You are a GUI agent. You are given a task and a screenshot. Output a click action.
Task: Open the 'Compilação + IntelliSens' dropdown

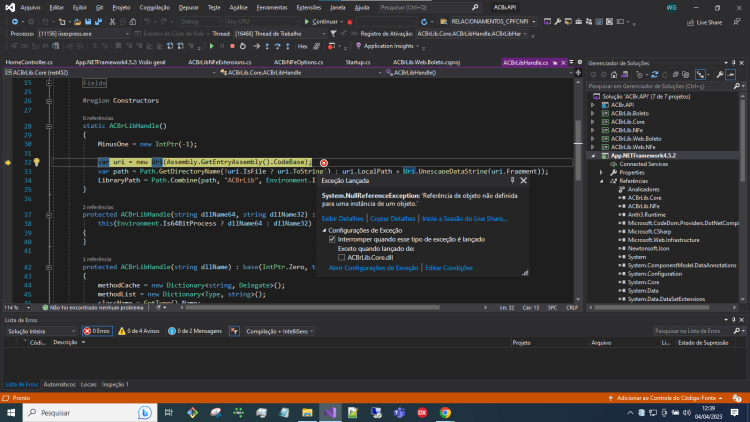pyautogui.click(x=279, y=331)
